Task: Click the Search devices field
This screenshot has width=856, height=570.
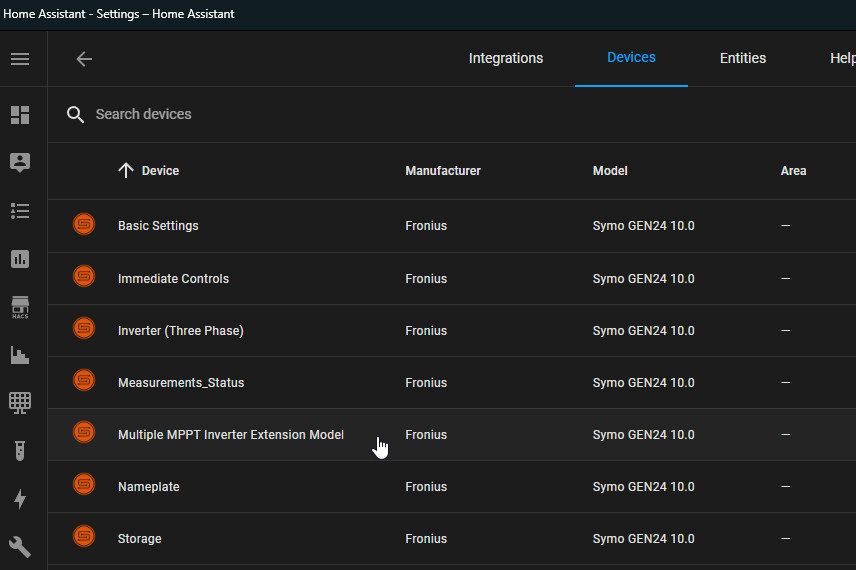Action: pyautogui.click(x=300, y=114)
